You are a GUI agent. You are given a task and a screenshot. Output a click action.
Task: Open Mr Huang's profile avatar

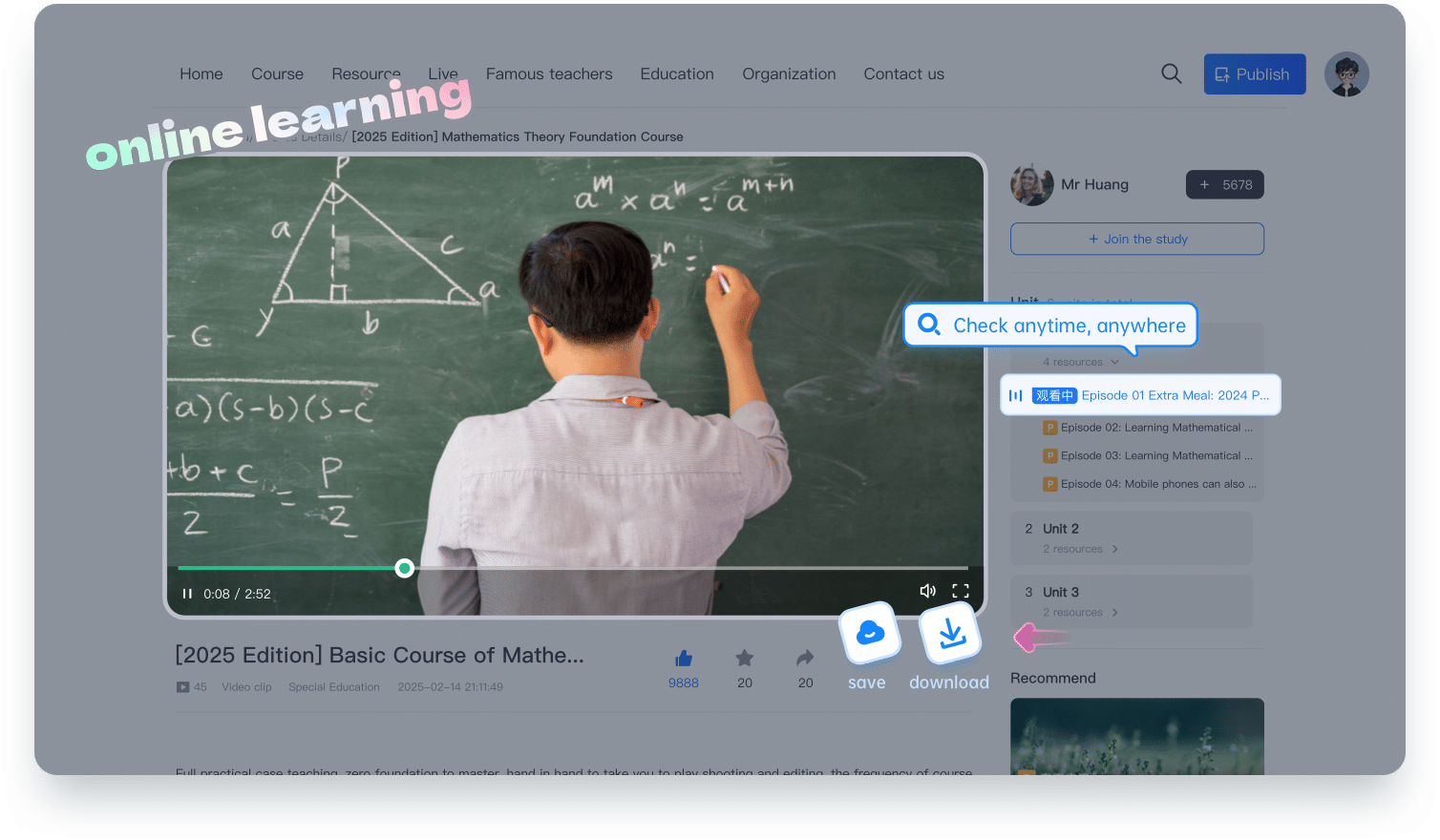click(1031, 184)
